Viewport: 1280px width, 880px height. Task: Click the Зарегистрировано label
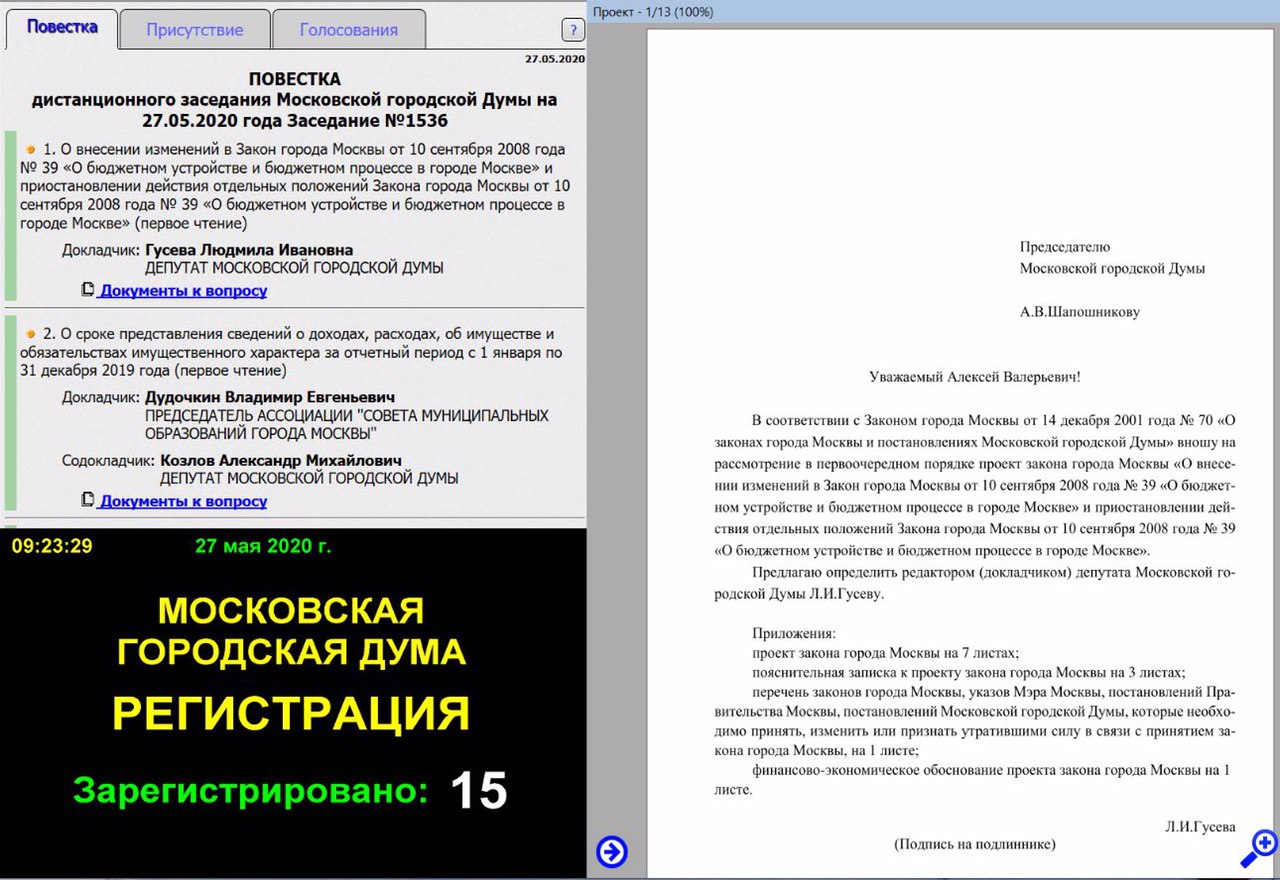(250, 791)
